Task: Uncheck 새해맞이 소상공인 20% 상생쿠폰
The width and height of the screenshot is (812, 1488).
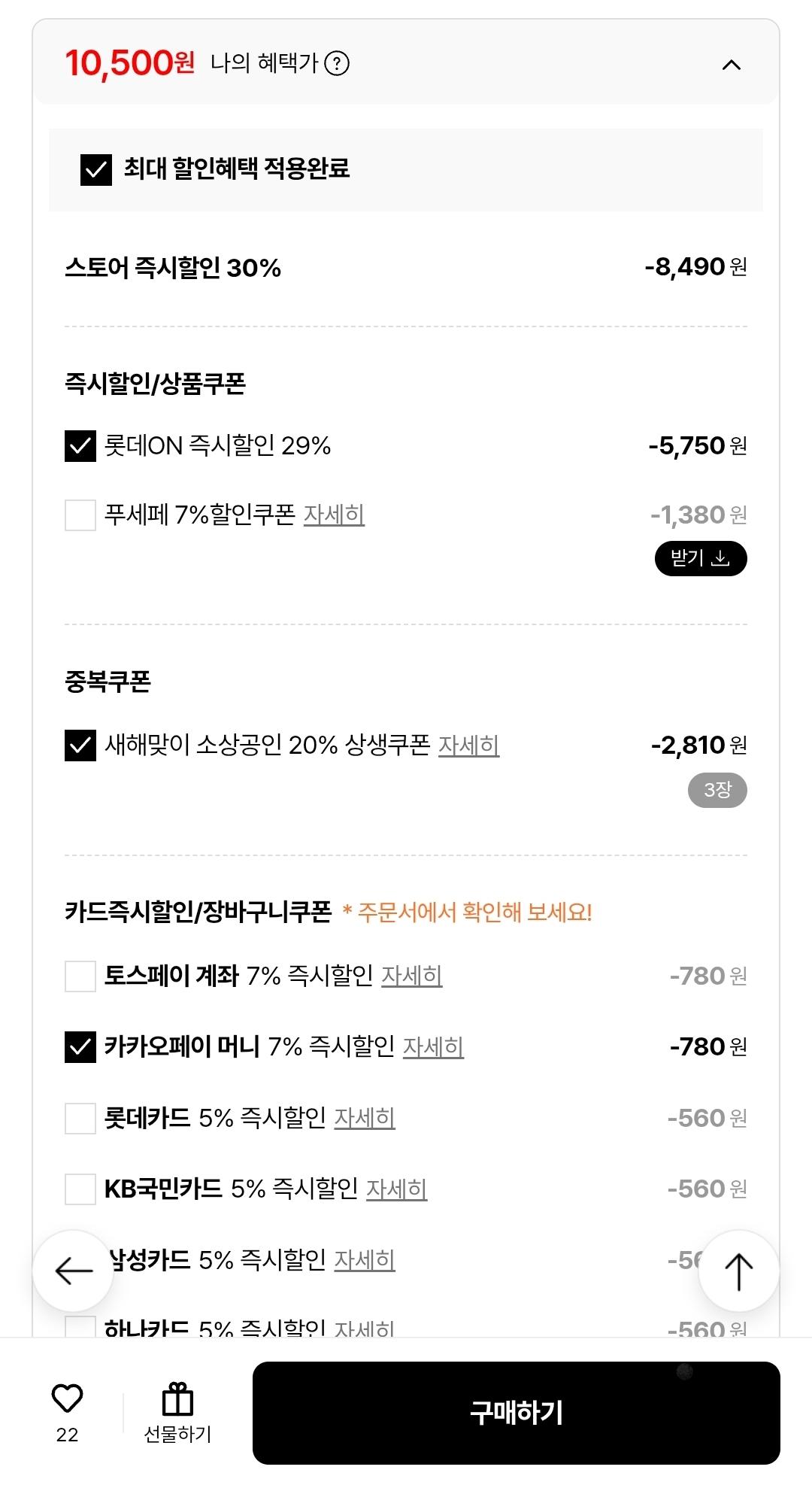Action: pos(80,746)
